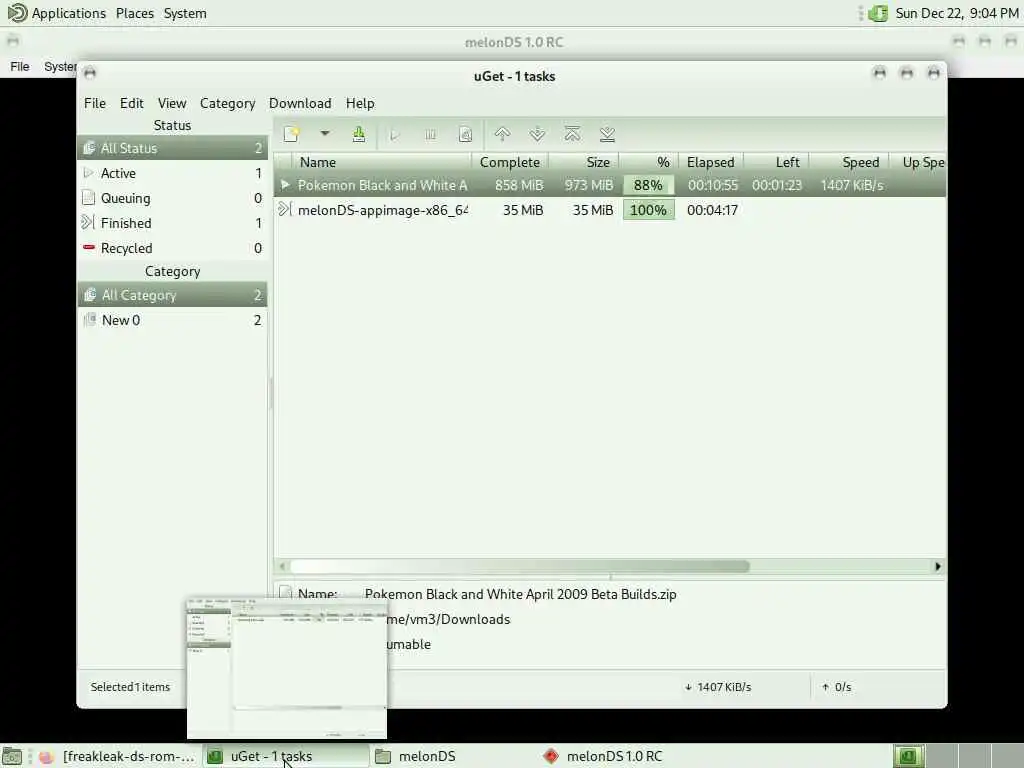This screenshot has height=768, width=1024.
Task: Open the new download dropdown arrow
Action: pyautogui.click(x=325, y=134)
